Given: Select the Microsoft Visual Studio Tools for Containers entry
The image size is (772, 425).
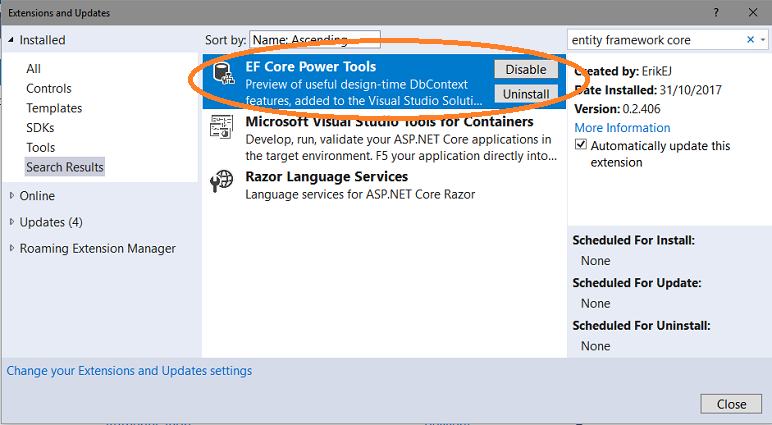Looking at the screenshot, I should 384,137.
